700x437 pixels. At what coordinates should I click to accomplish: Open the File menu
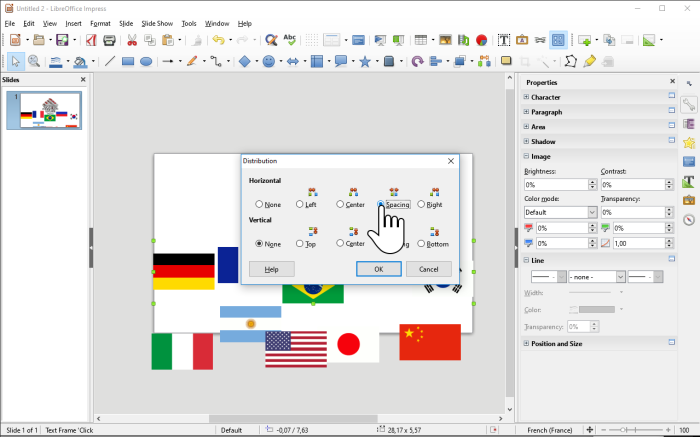click(9, 23)
